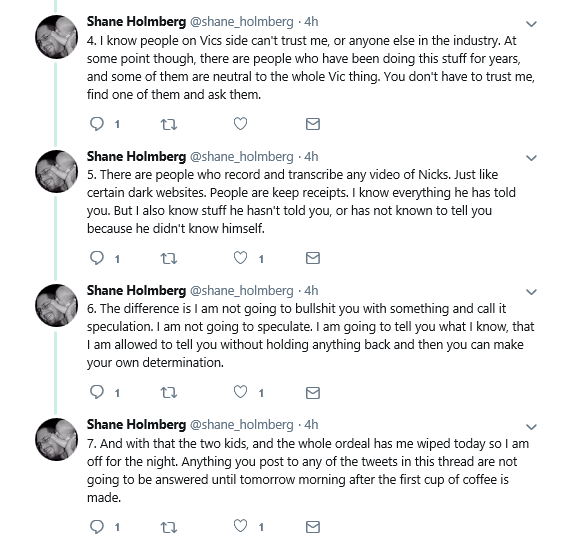562x534 pixels.
Task: Retweet tweet 6 about not speculating
Action: coord(168,393)
